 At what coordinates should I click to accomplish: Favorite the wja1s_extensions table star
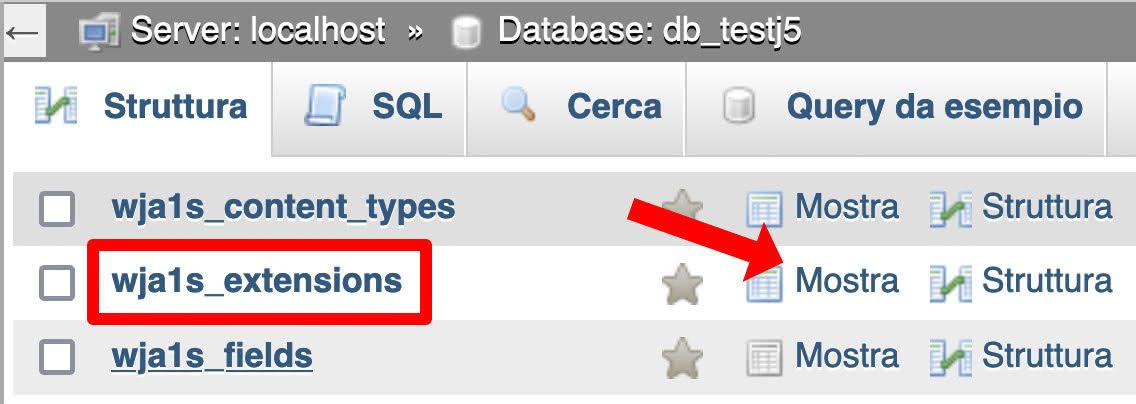(682, 284)
